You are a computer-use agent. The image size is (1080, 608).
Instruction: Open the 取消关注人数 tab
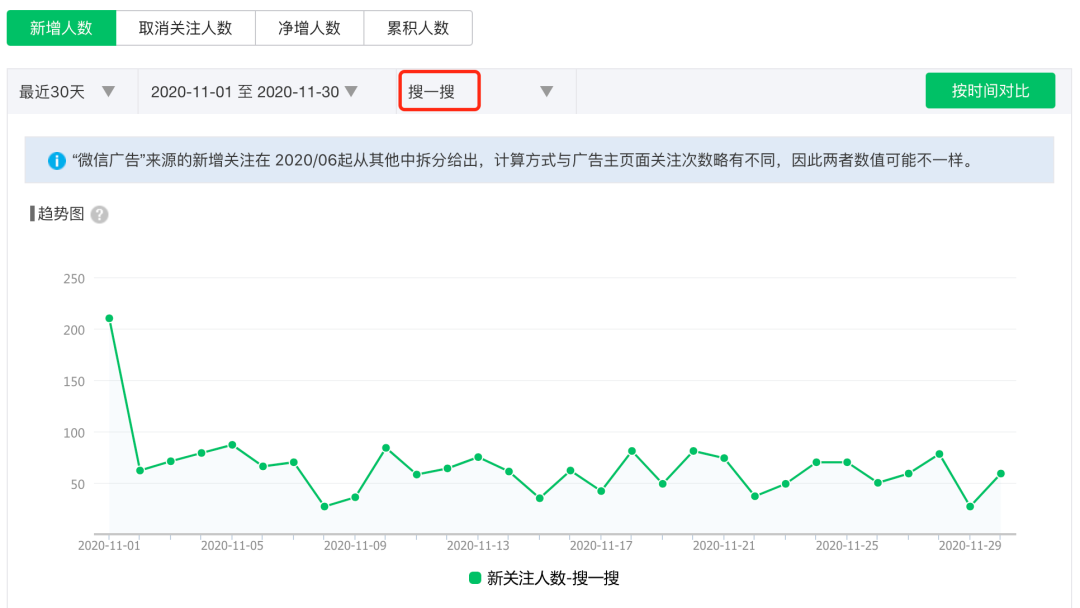[x=185, y=28]
